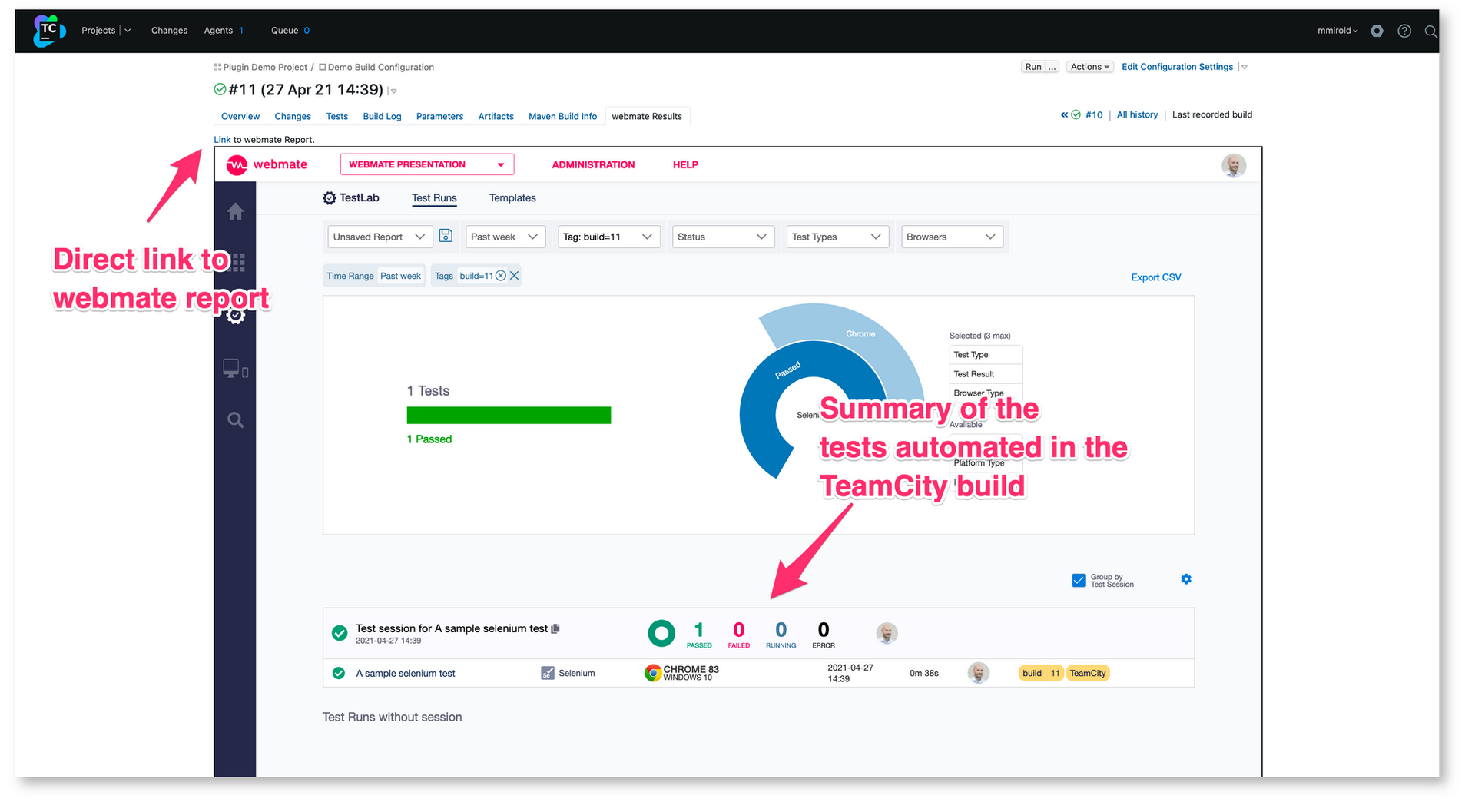Viewport: 1475px width, 812px height.
Task: Click the Run options ellipsis button
Action: point(1052,67)
